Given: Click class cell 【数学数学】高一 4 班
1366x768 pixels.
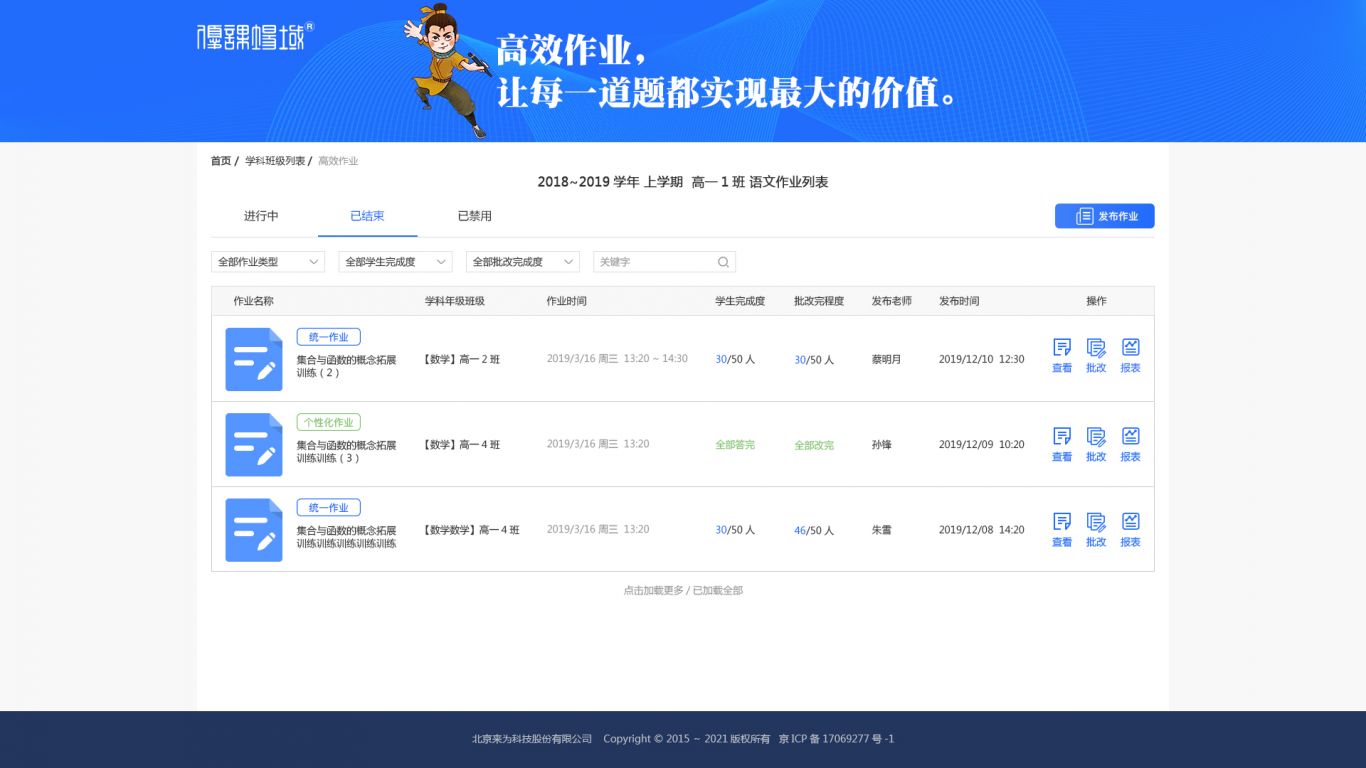Looking at the screenshot, I should [470, 530].
